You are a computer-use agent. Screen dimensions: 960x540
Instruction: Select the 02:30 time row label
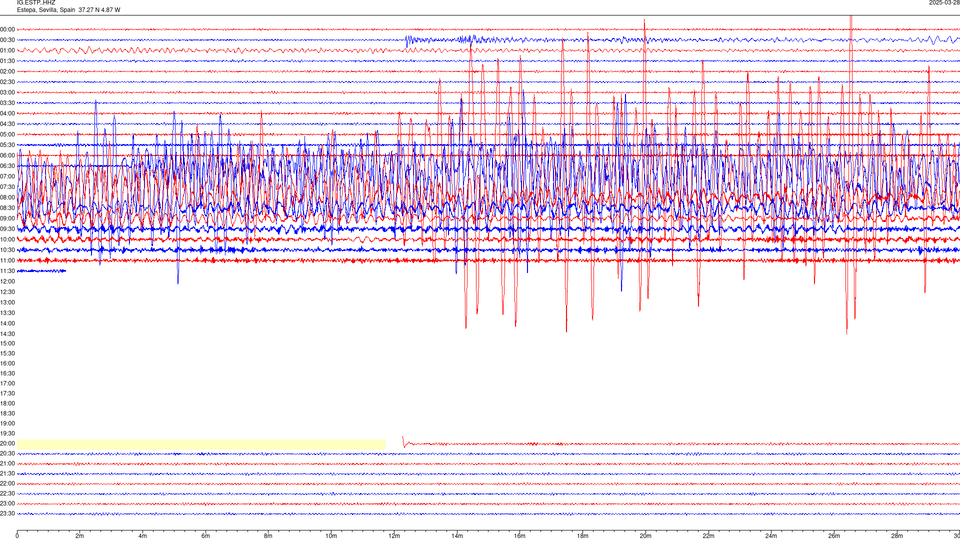pyautogui.click(x=7, y=82)
